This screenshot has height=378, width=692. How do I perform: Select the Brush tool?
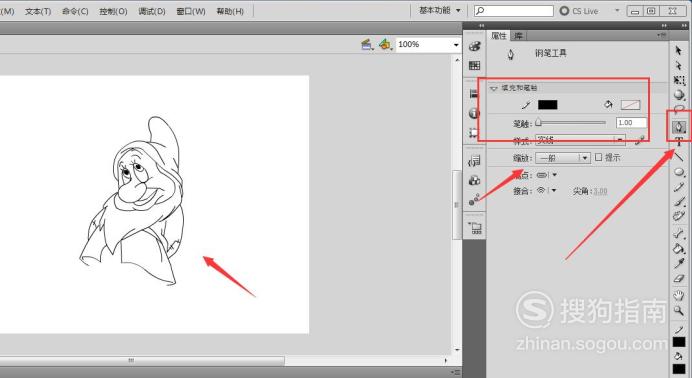(679, 202)
